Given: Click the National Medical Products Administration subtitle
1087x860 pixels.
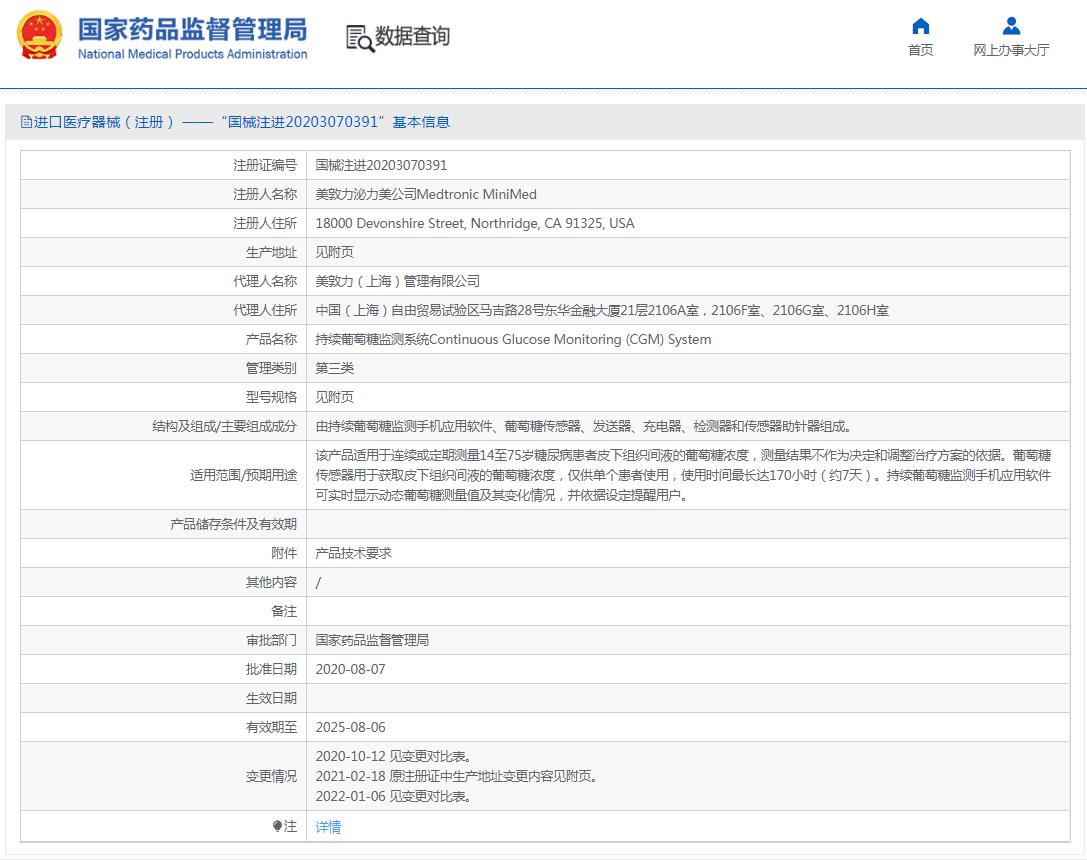Looking at the screenshot, I should [x=192, y=54].
